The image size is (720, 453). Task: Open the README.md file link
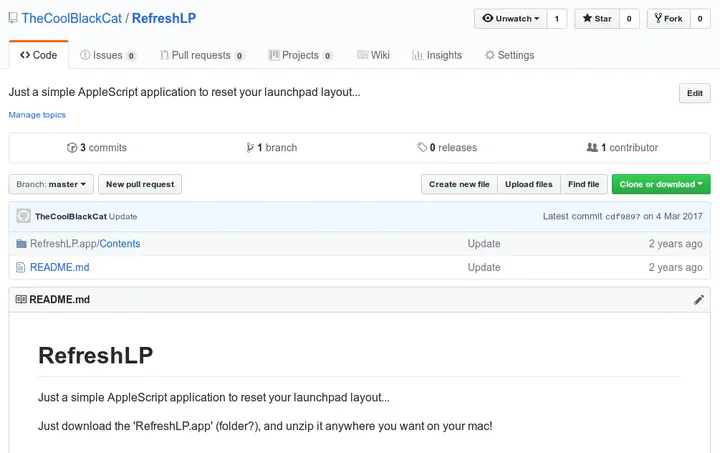(60, 268)
